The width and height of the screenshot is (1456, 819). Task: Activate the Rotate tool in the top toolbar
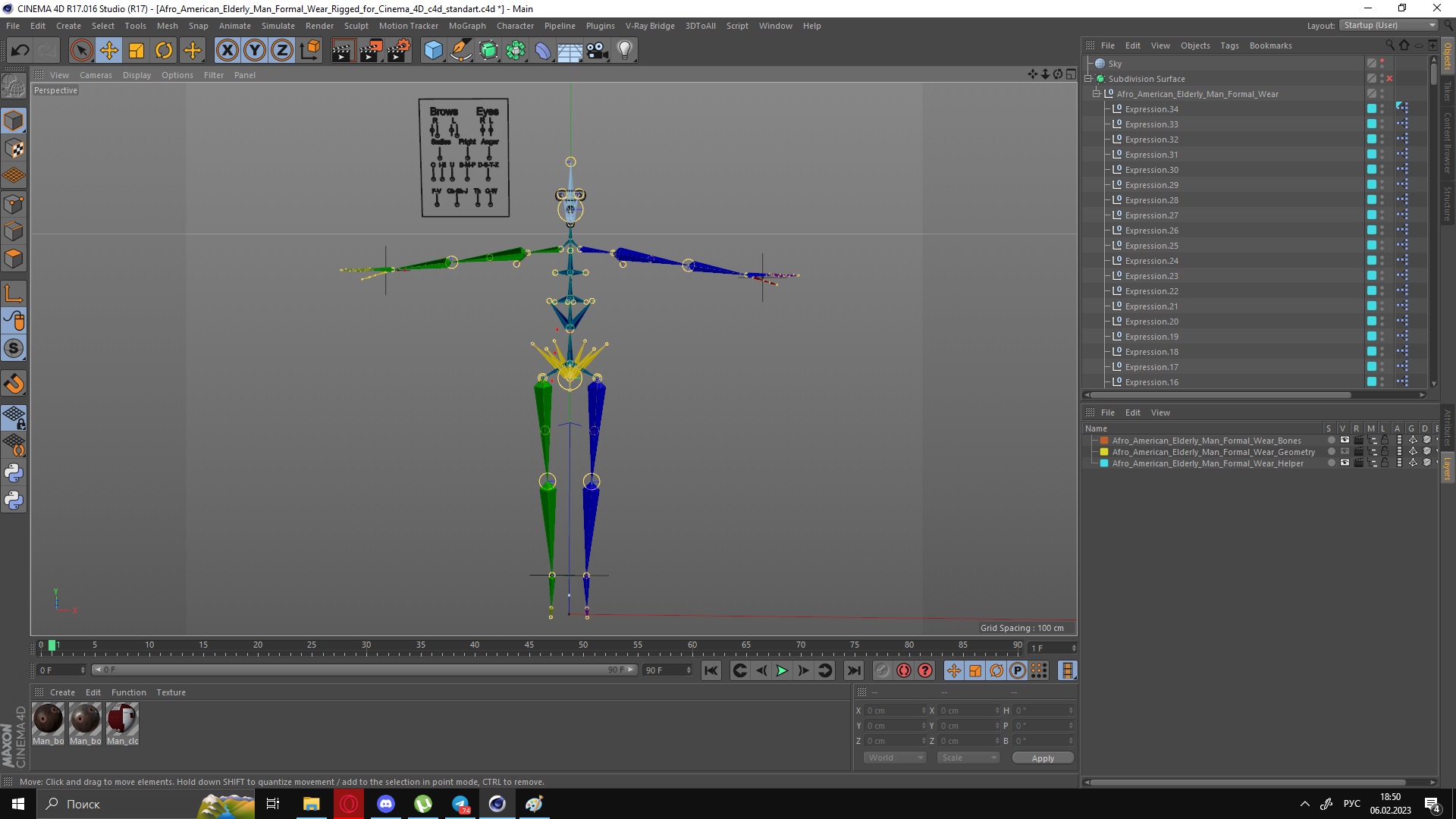click(164, 51)
